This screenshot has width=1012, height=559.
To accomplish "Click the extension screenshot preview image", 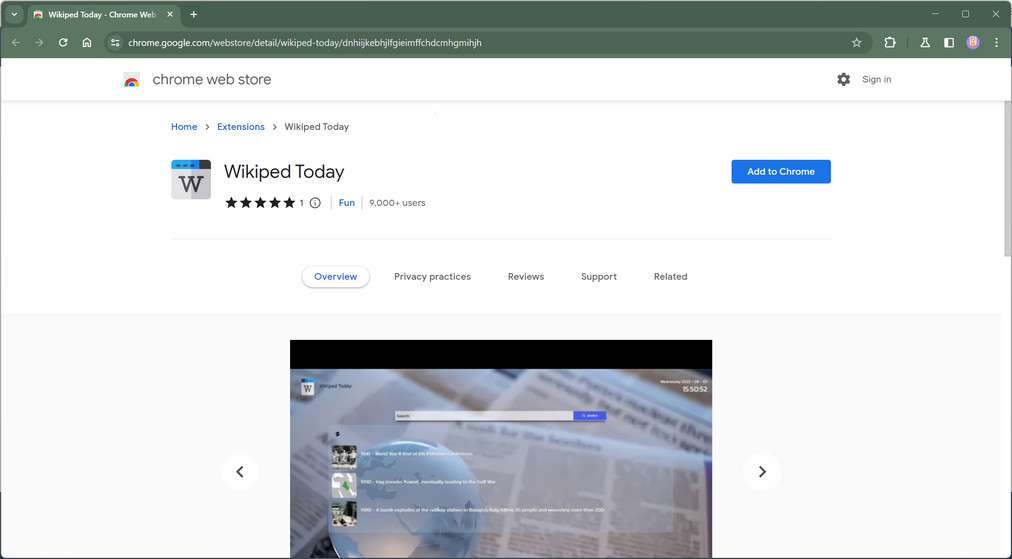I will [501, 449].
